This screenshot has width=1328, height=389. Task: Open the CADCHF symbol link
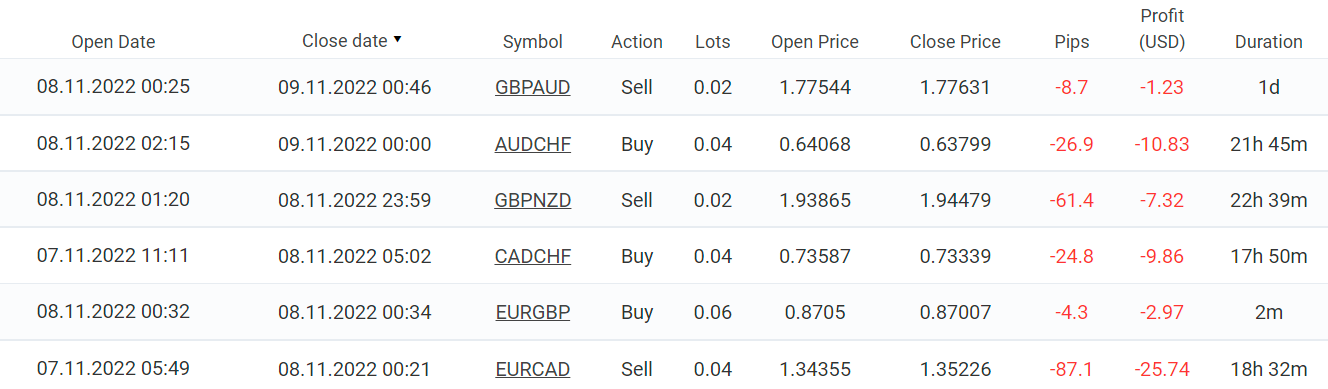(x=532, y=256)
